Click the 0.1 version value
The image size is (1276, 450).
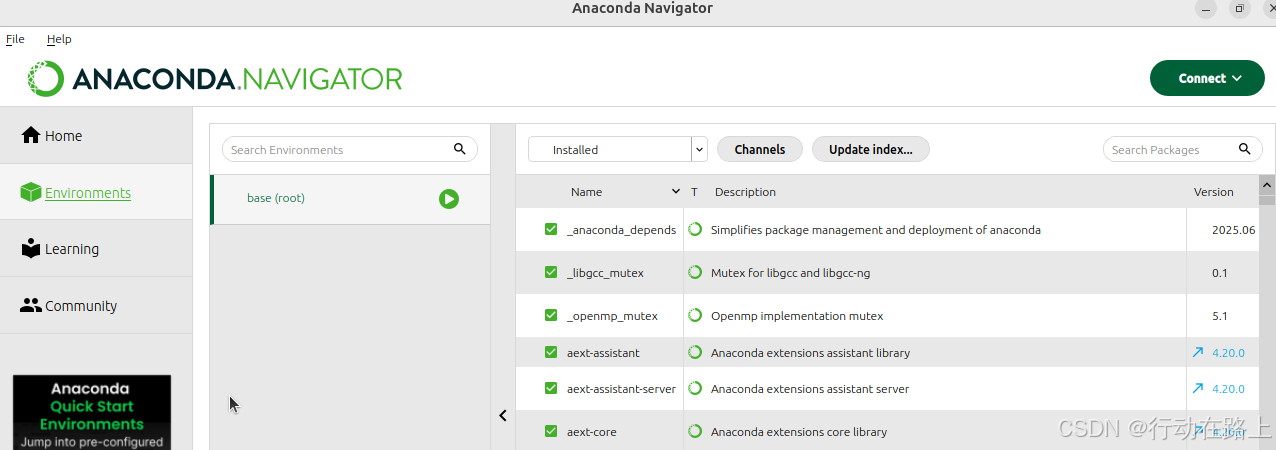pos(1219,273)
